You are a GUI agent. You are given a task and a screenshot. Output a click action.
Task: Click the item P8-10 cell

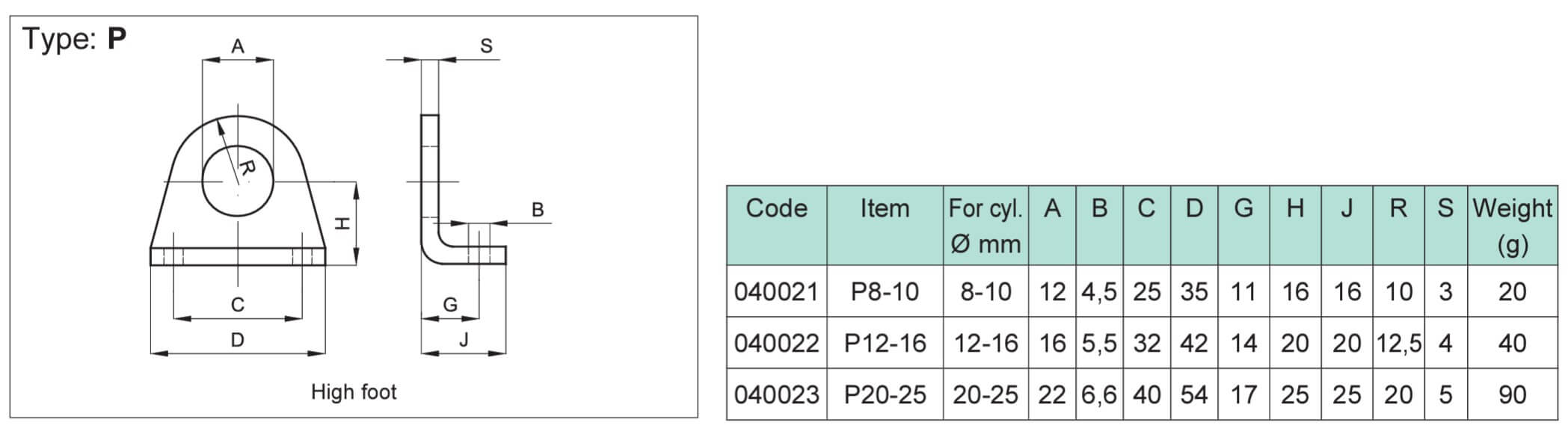(x=885, y=291)
